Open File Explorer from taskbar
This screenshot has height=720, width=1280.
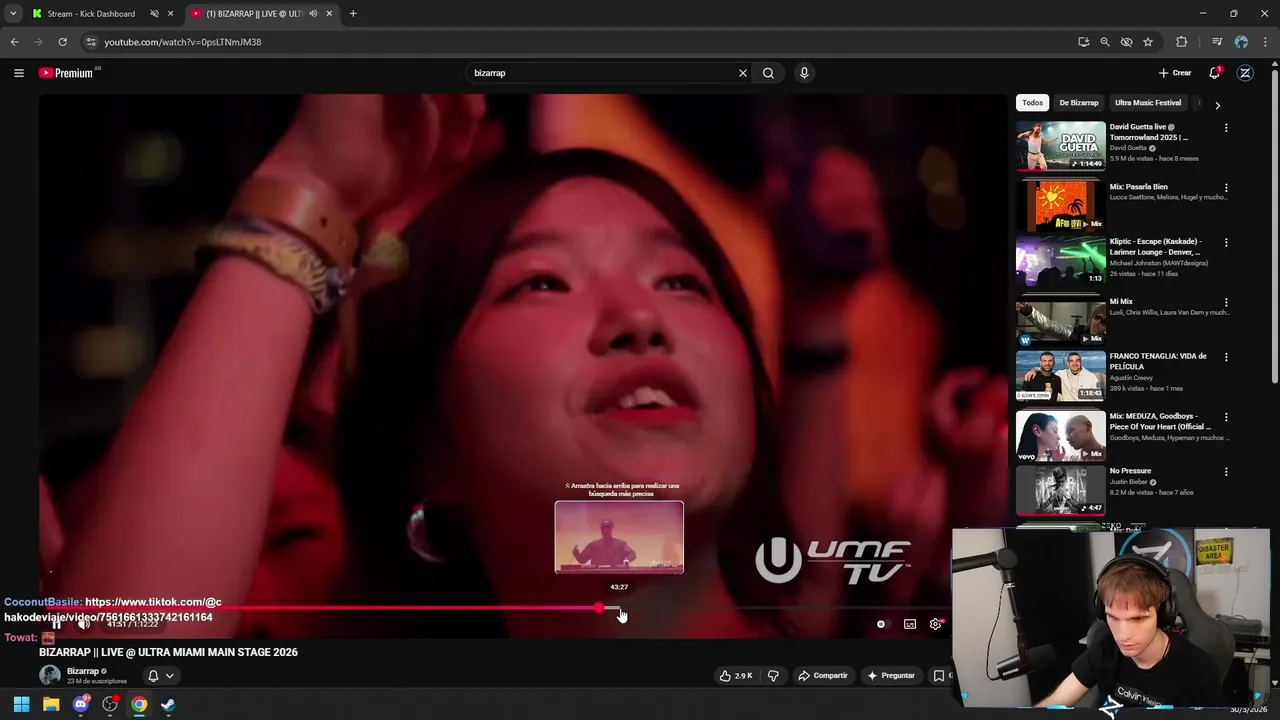pos(51,705)
